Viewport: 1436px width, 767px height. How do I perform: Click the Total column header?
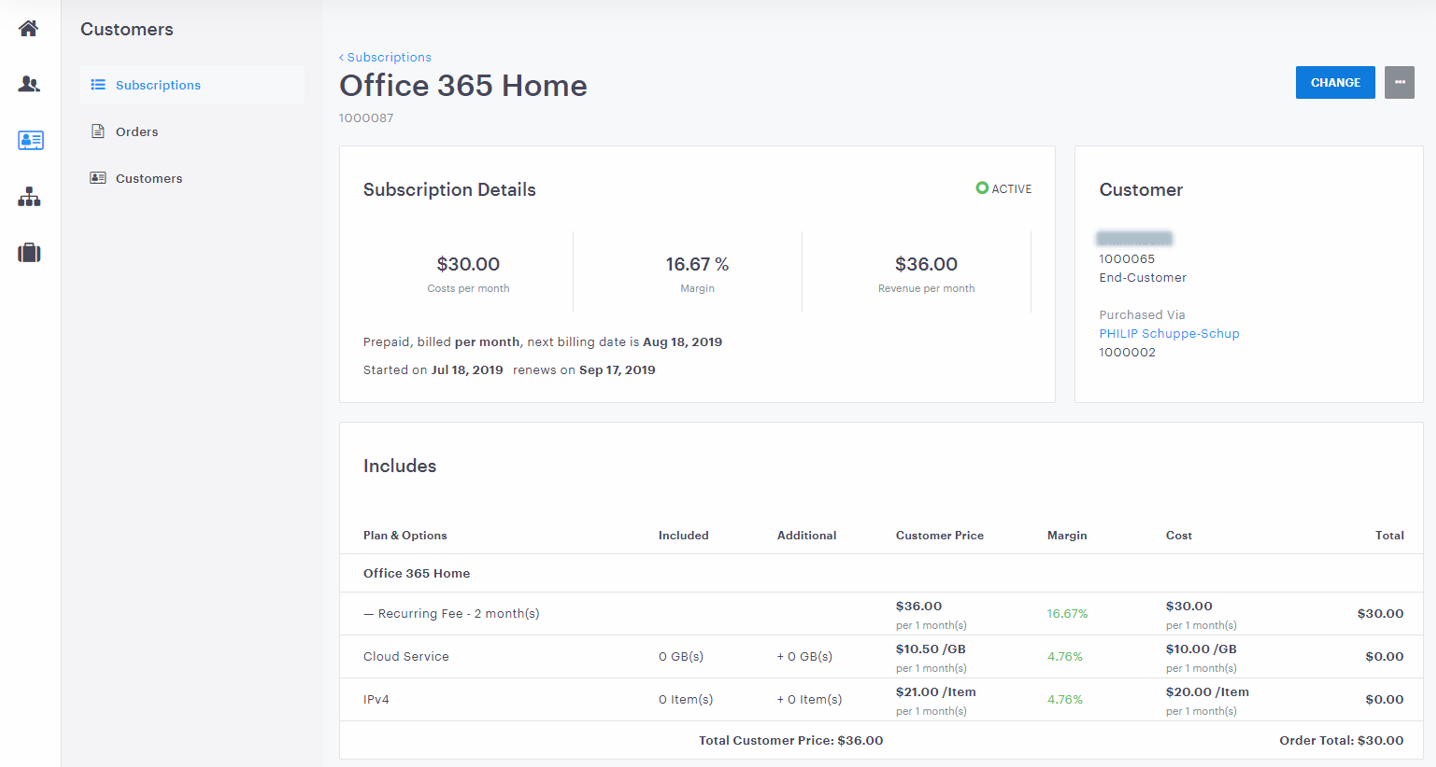pyautogui.click(x=1389, y=535)
